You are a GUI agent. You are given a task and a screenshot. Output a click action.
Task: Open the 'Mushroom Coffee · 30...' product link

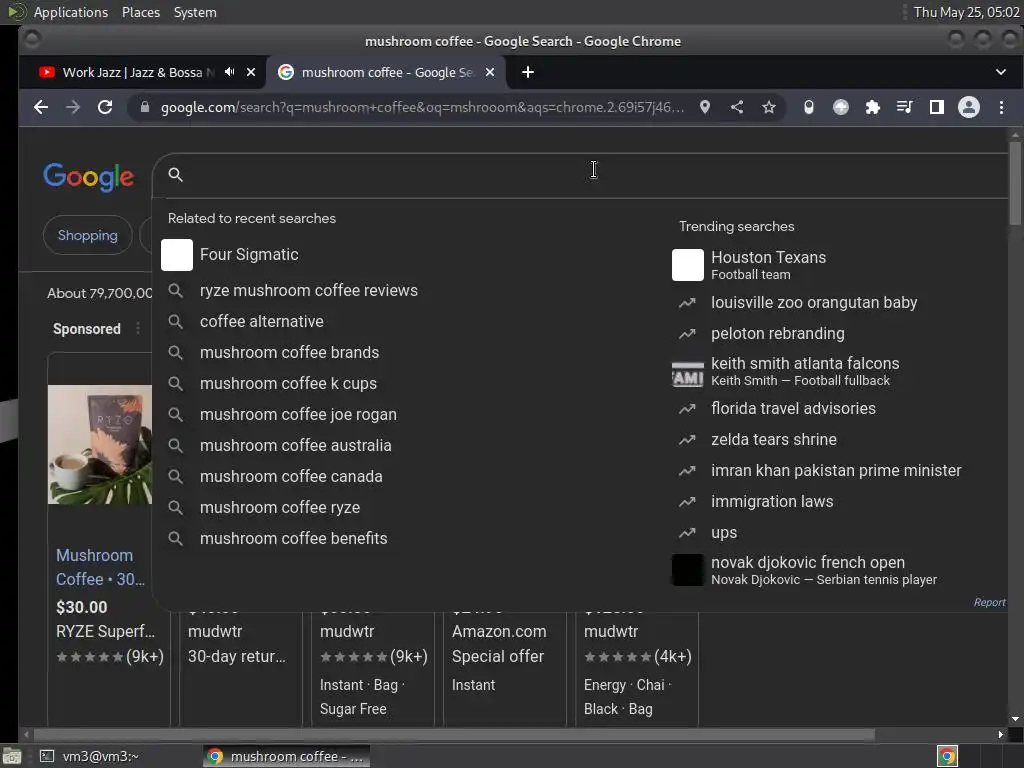(100, 568)
